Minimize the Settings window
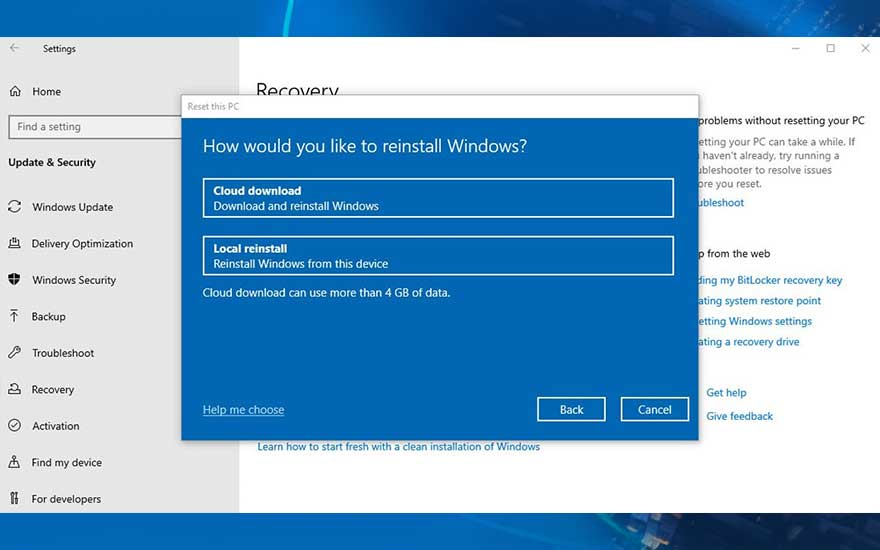The image size is (880, 550). coord(795,48)
